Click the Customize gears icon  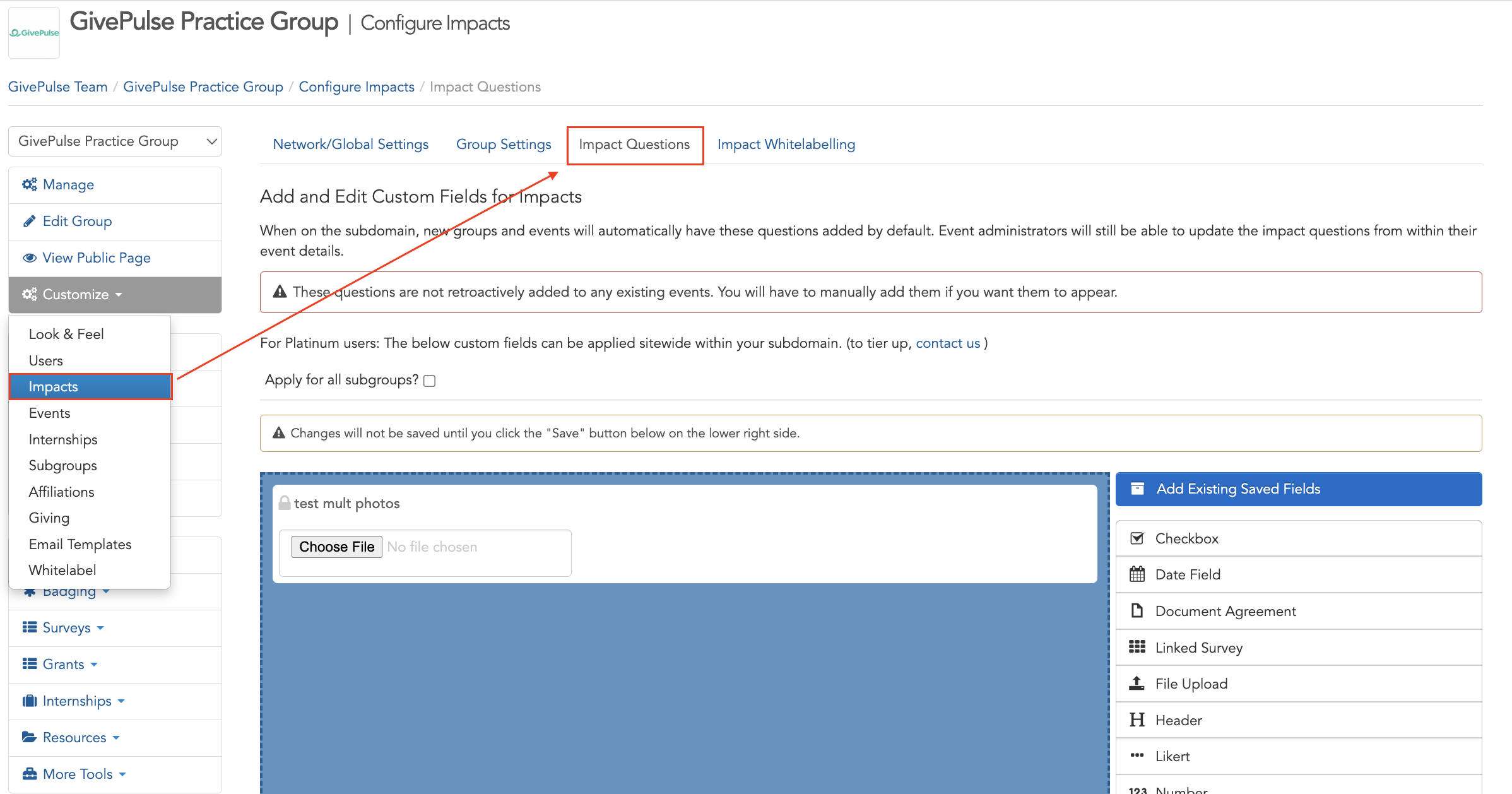[x=30, y=294]
